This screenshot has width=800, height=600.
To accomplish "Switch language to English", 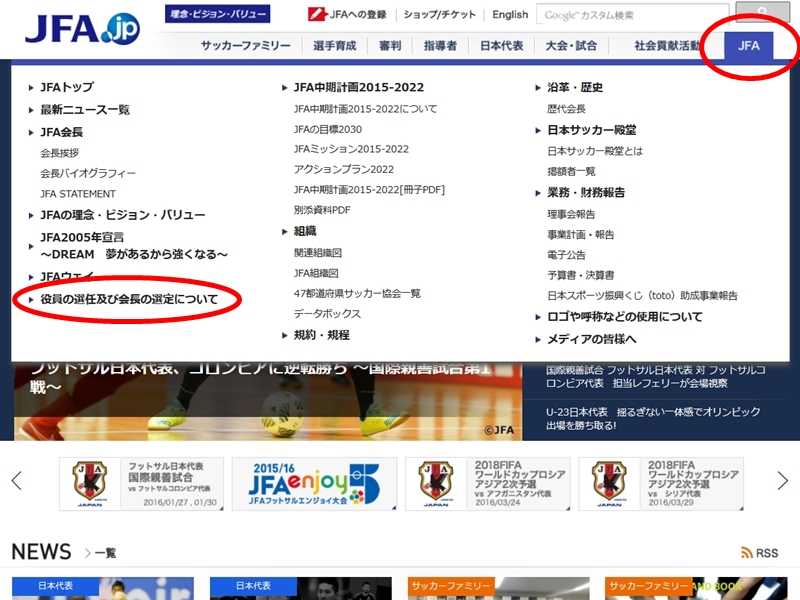I will (x=510, y=15).
